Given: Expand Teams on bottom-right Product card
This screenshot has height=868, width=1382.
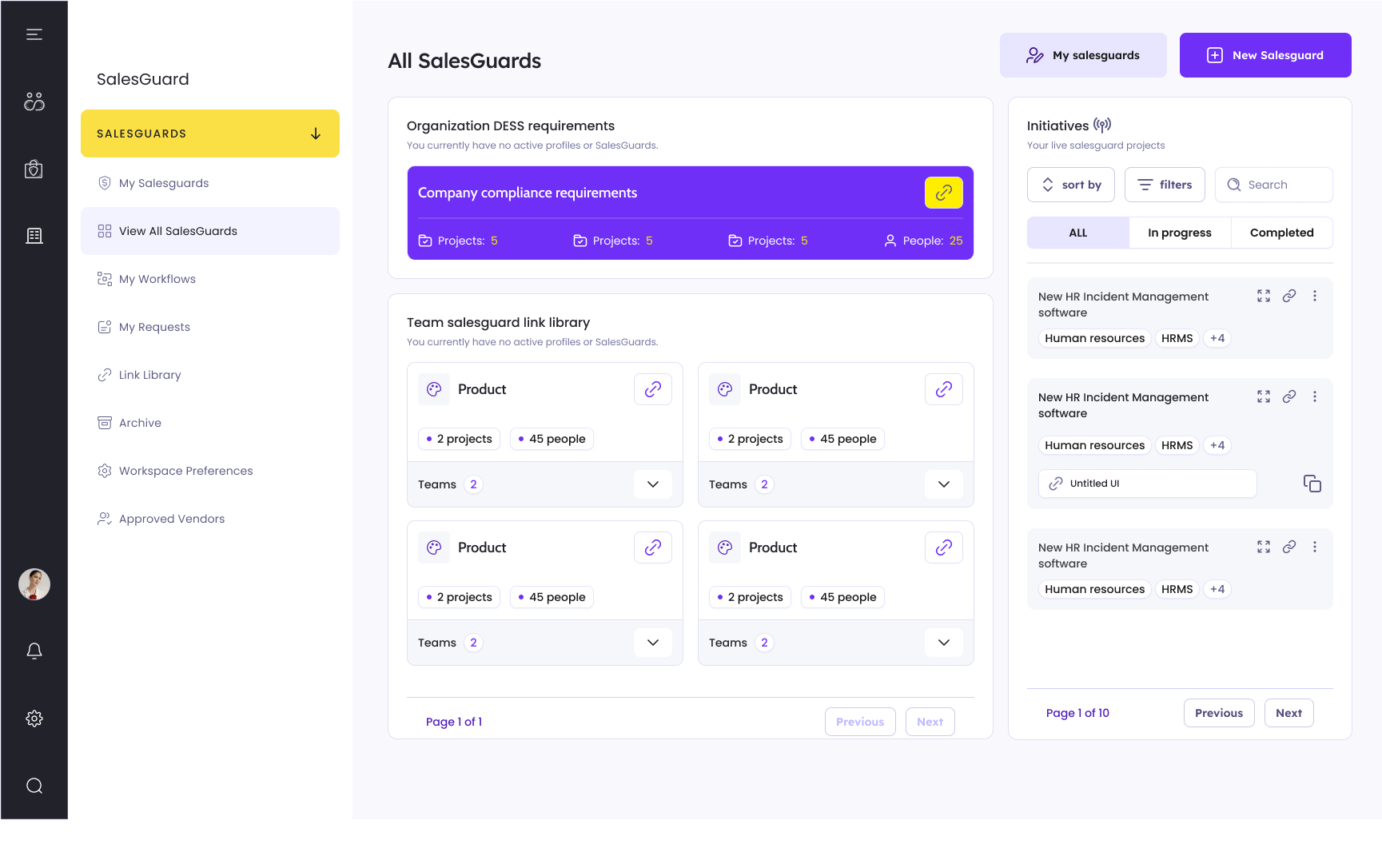Looking at the screenshot, I should click(x=943, y=643).
